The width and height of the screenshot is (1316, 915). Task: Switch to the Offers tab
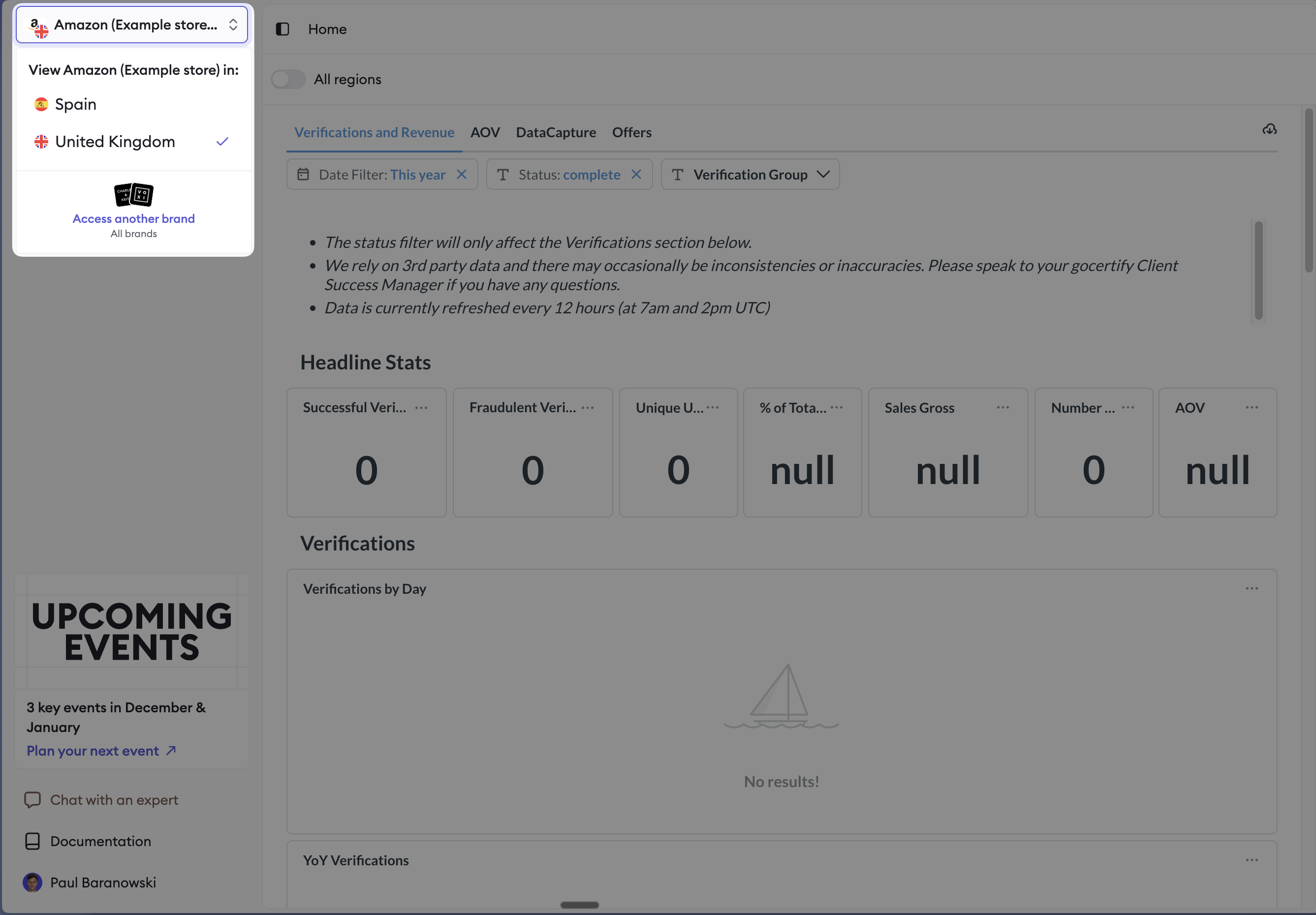pyautogui.click(x=631, y=132)
